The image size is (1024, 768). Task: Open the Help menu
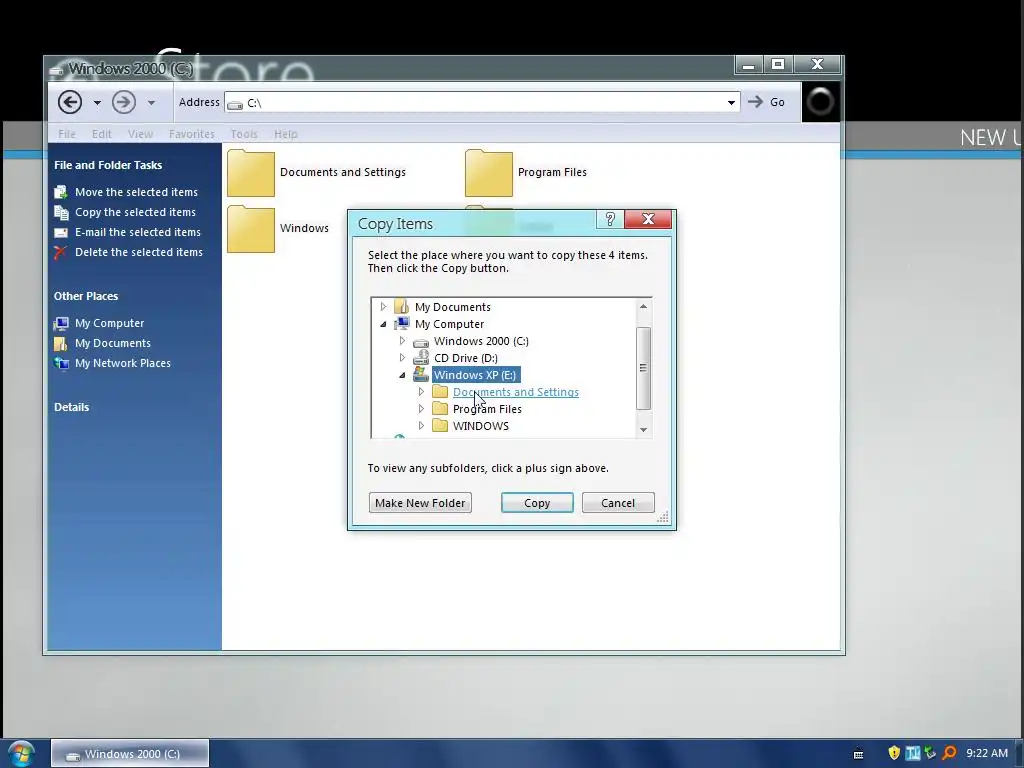click(x=285, y=134)
